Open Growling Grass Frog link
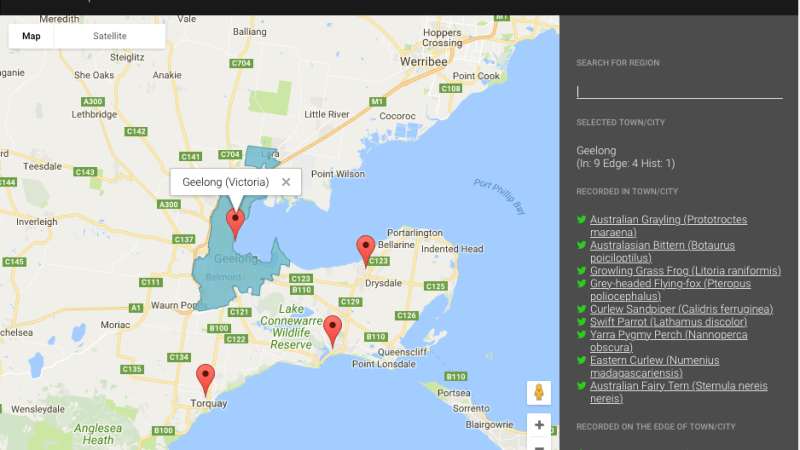Image resolution: width=800 pixels, height=450 pixels. (x=685, y=270)
